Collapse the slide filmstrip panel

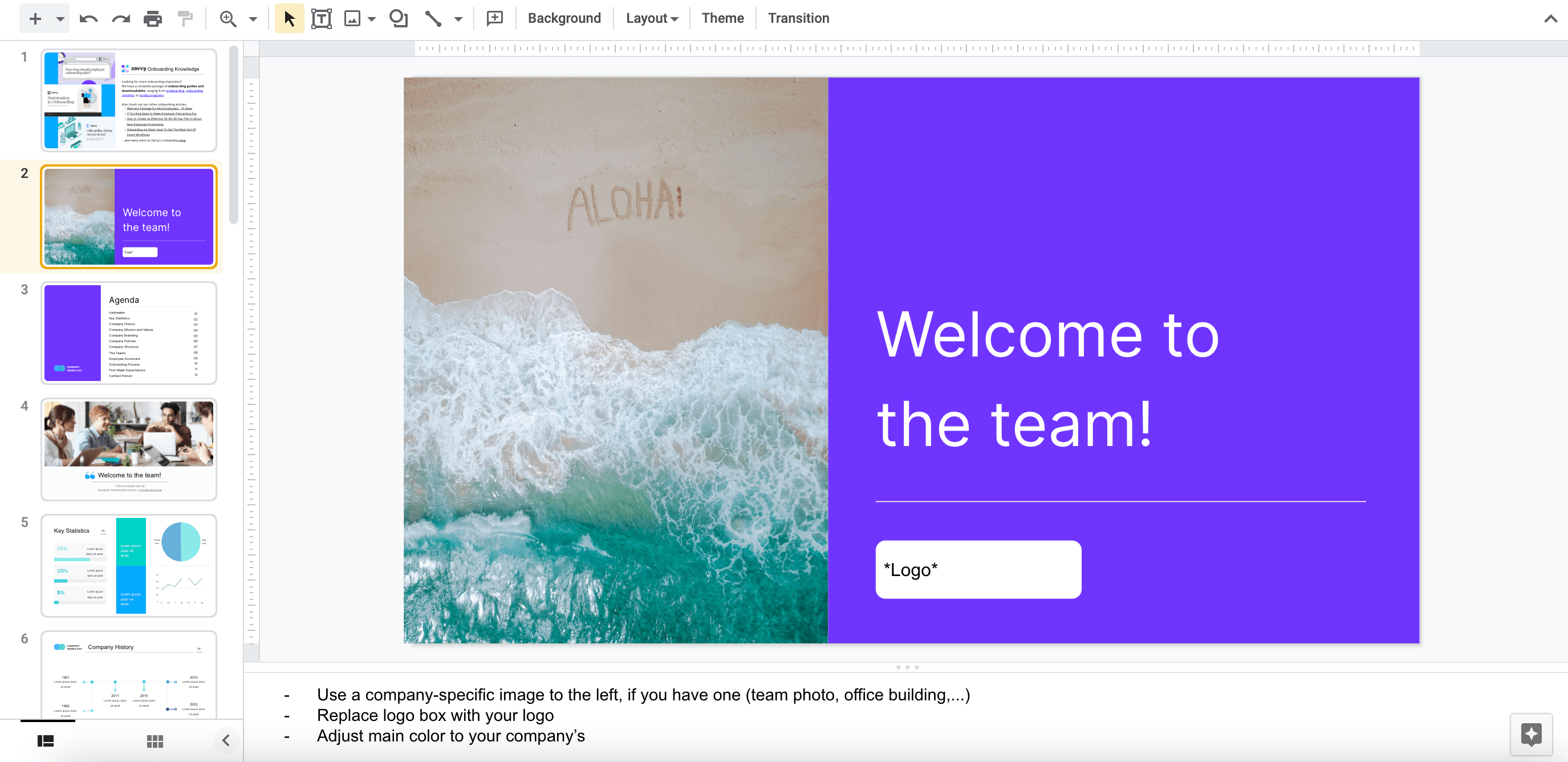(226, 741)
